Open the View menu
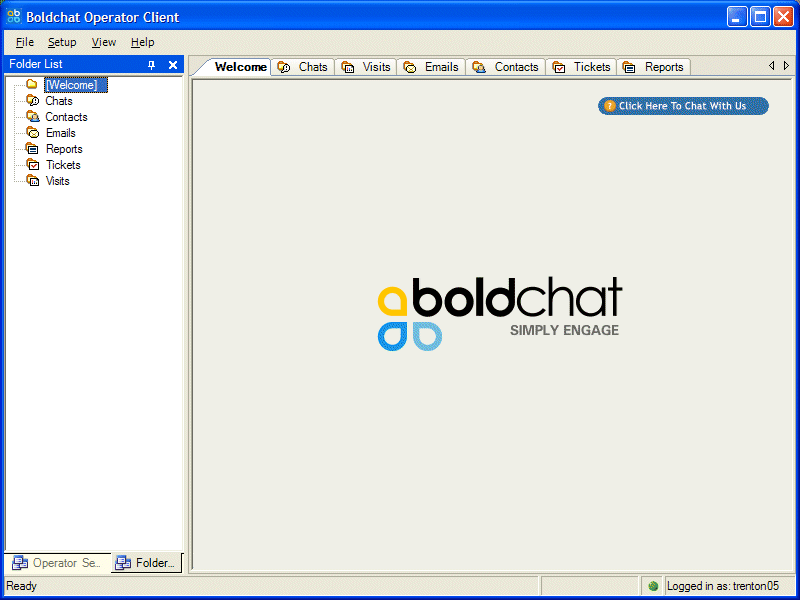This screenshot has width=800, height=600. click(104, 42)
